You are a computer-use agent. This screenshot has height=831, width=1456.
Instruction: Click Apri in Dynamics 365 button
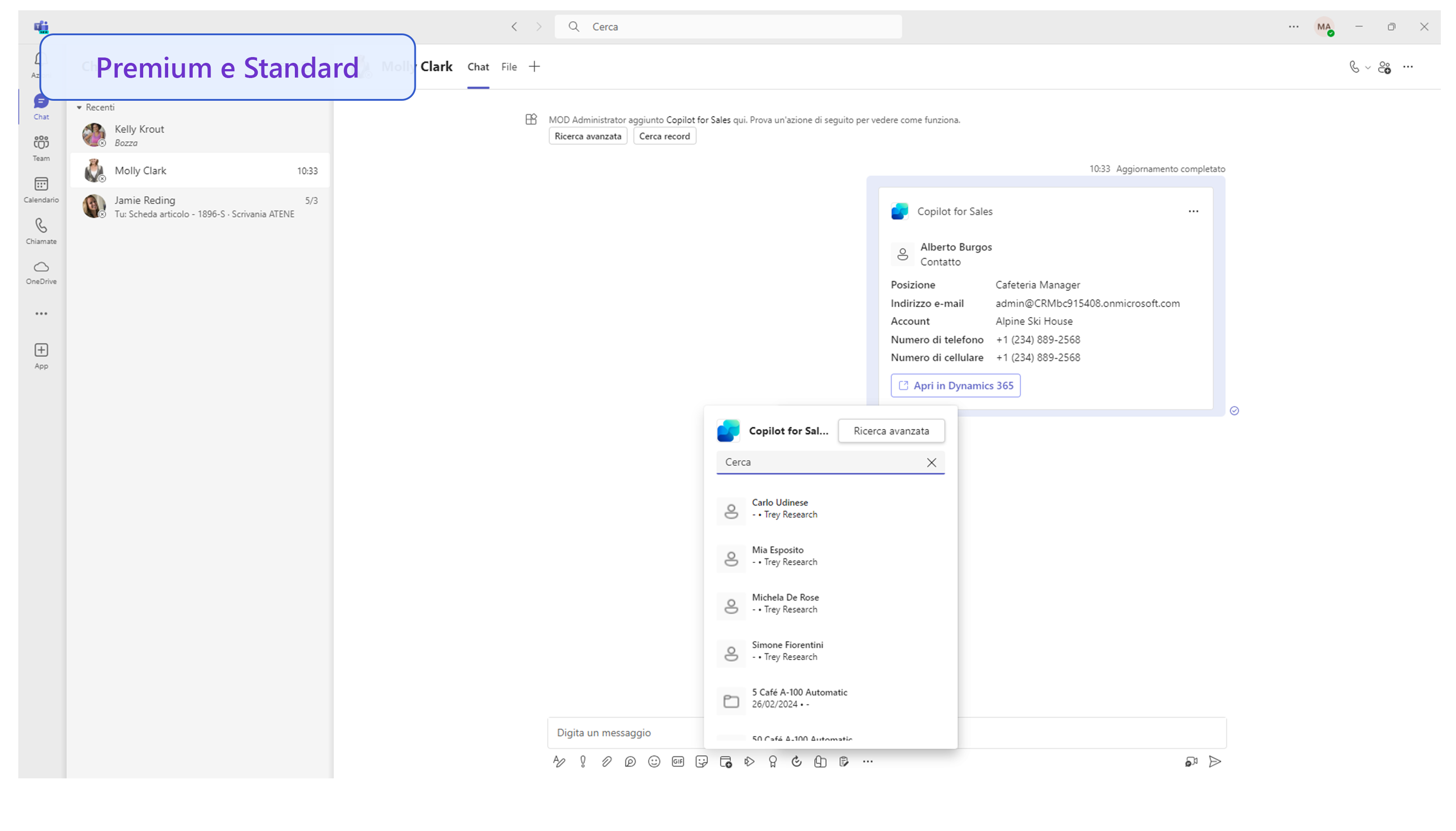coord(955,385)
